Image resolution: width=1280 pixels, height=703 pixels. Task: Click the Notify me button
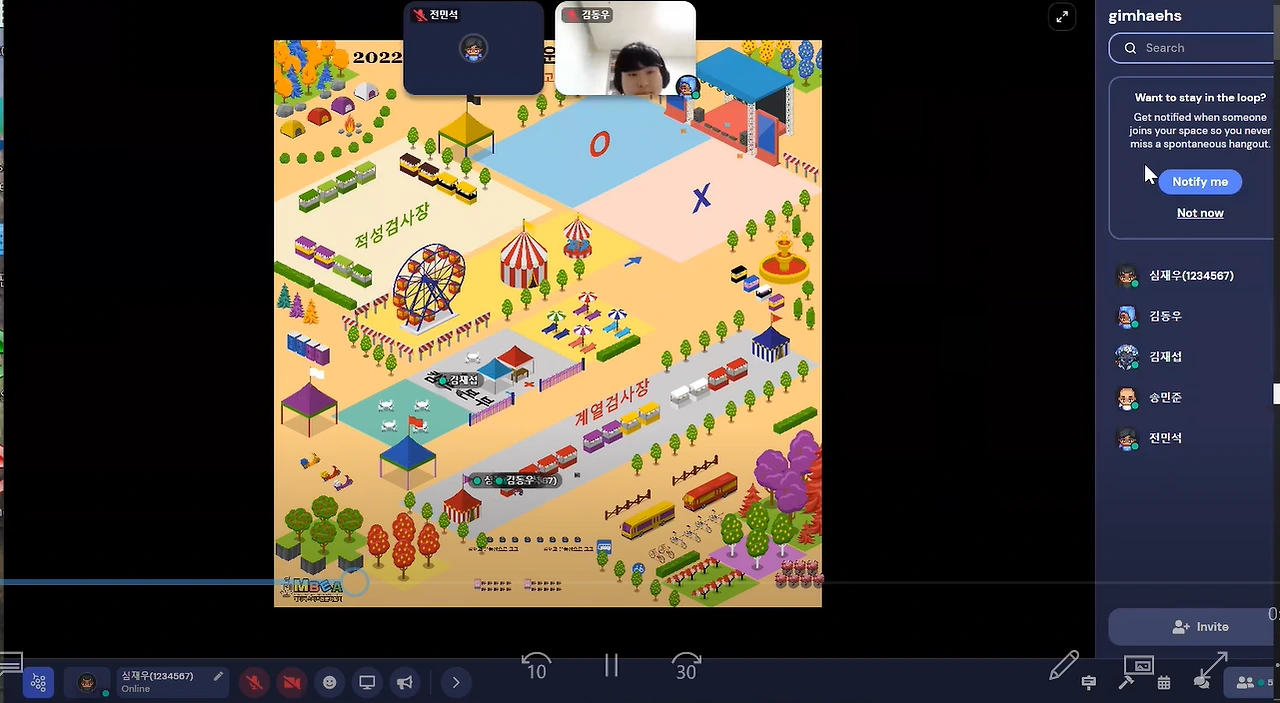coord(1200,182)
